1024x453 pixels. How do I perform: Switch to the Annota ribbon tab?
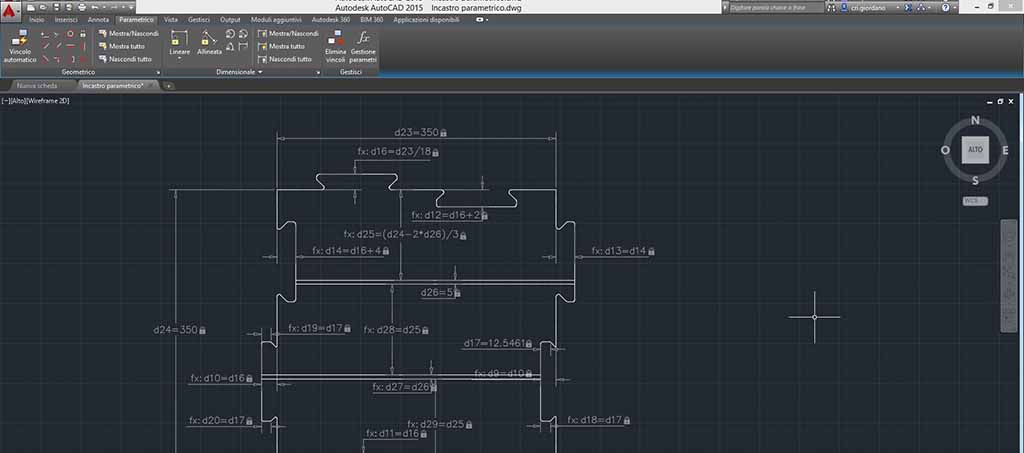click(98, 20)
